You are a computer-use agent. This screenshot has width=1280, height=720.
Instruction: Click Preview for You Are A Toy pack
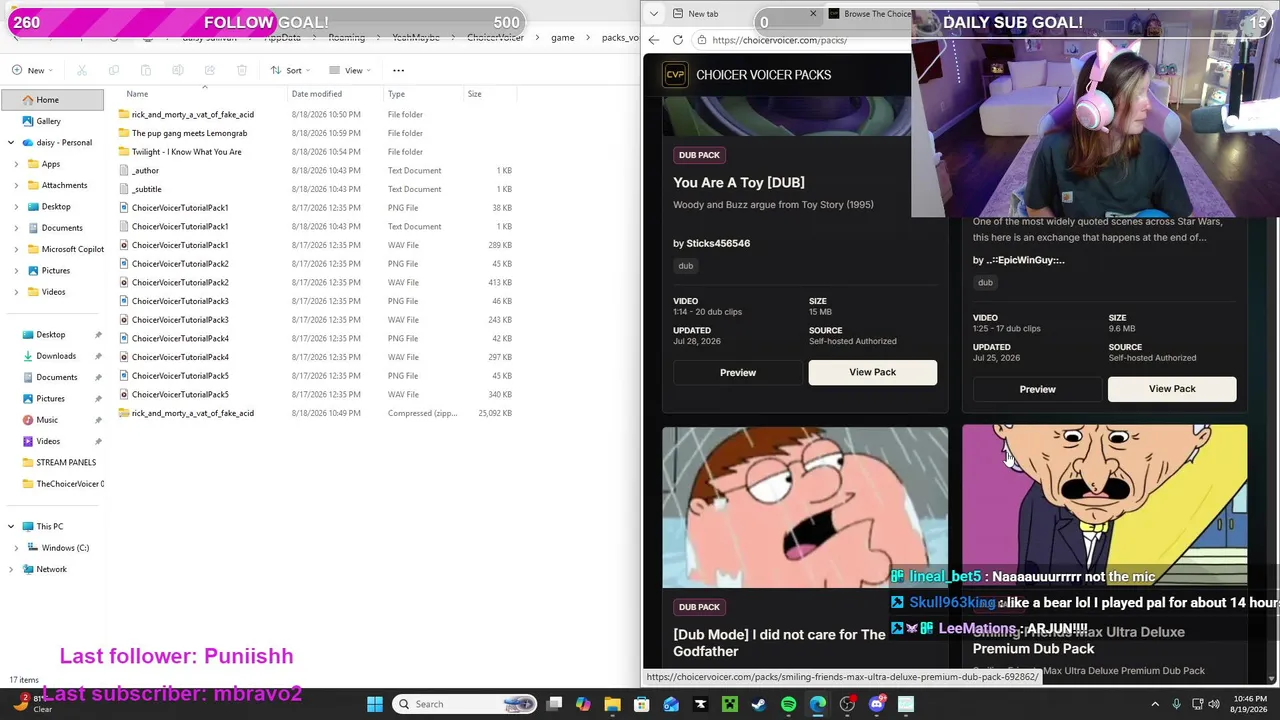(738, 373)
